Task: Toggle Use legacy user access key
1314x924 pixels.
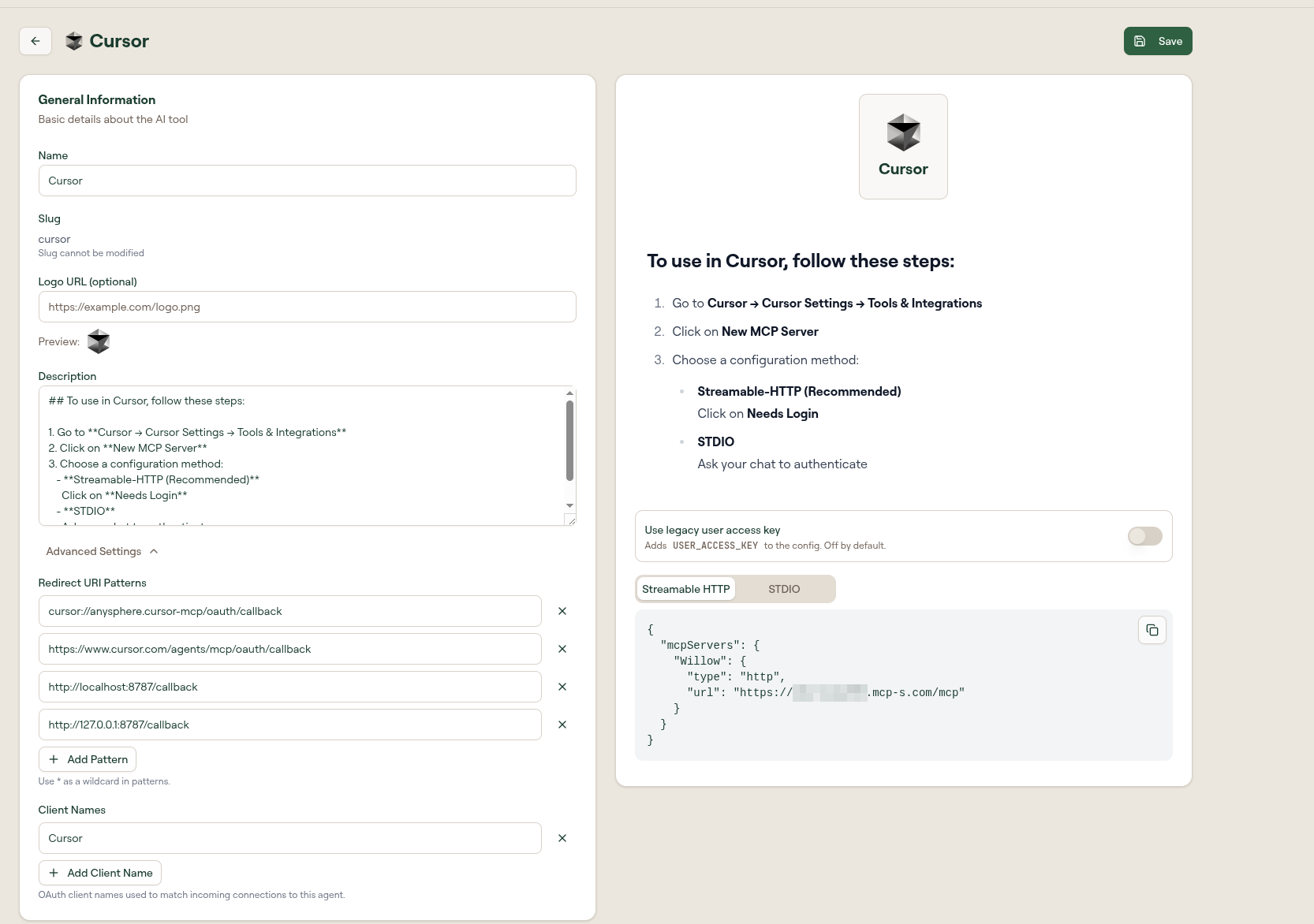Action: pyautogui.click(x=1144, y=536)
